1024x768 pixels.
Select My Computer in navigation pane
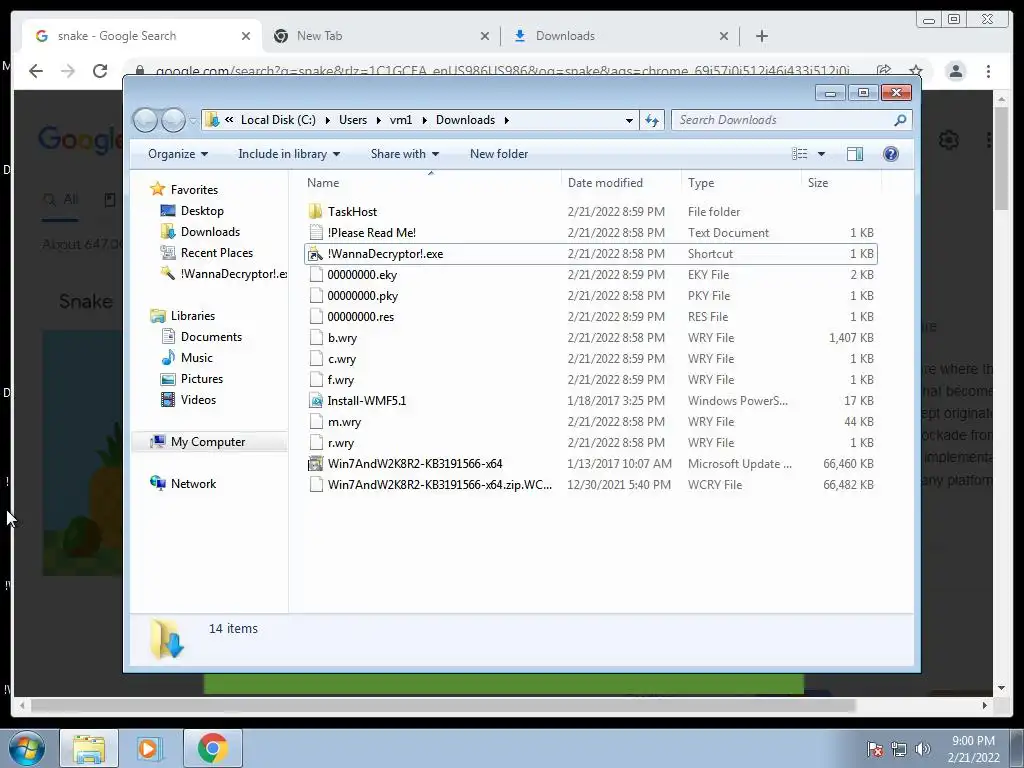tap(208, 442)
